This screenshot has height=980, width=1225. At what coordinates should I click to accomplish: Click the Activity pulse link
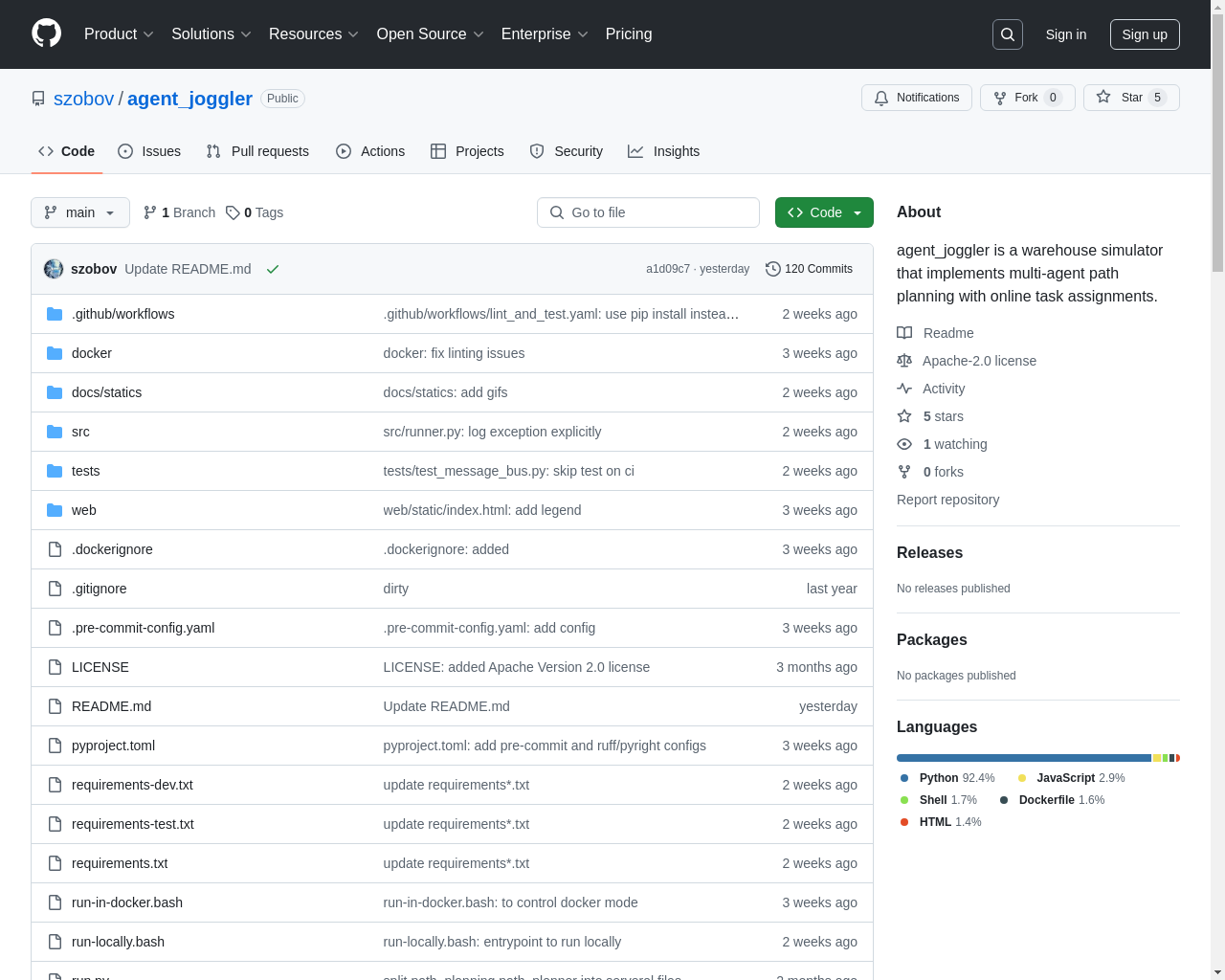coord(930,389)
